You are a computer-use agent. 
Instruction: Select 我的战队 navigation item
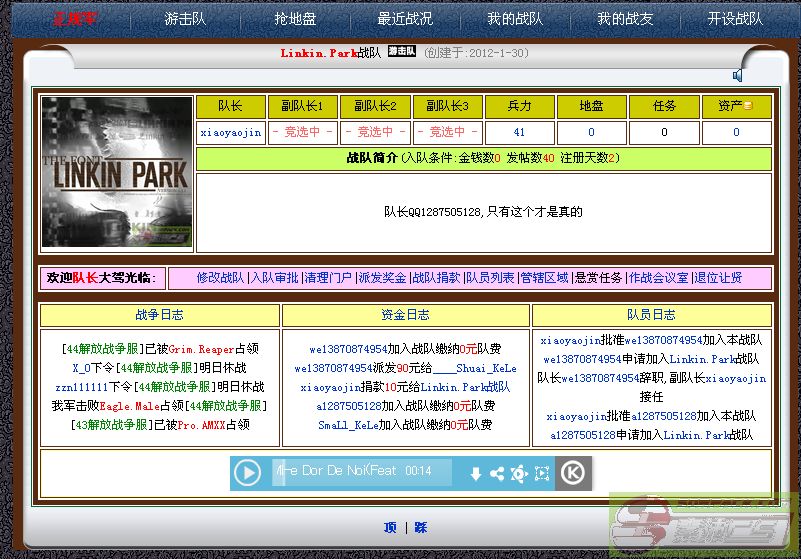click(x=515, y=18)
